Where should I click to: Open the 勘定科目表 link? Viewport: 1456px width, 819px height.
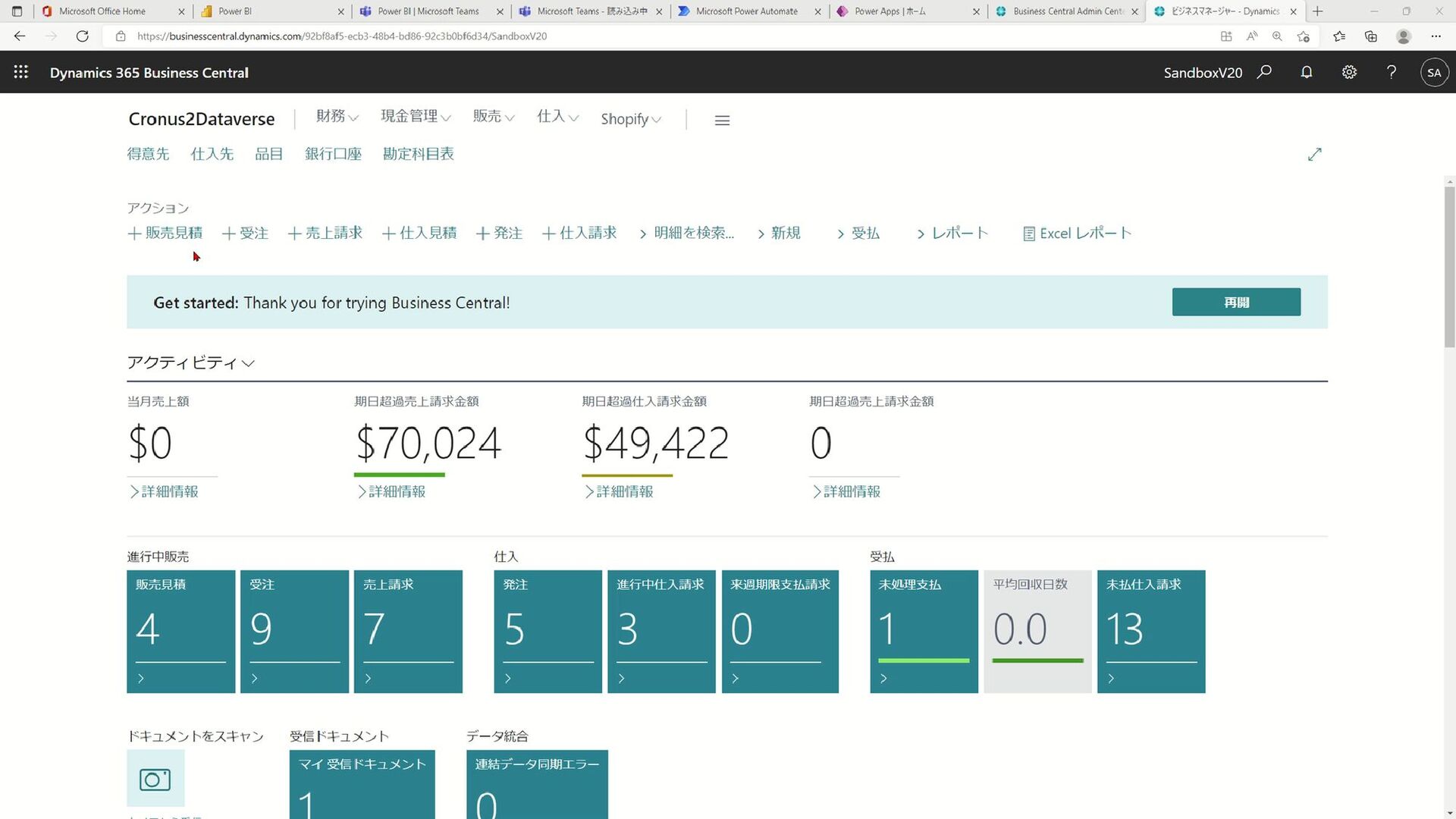418,154
